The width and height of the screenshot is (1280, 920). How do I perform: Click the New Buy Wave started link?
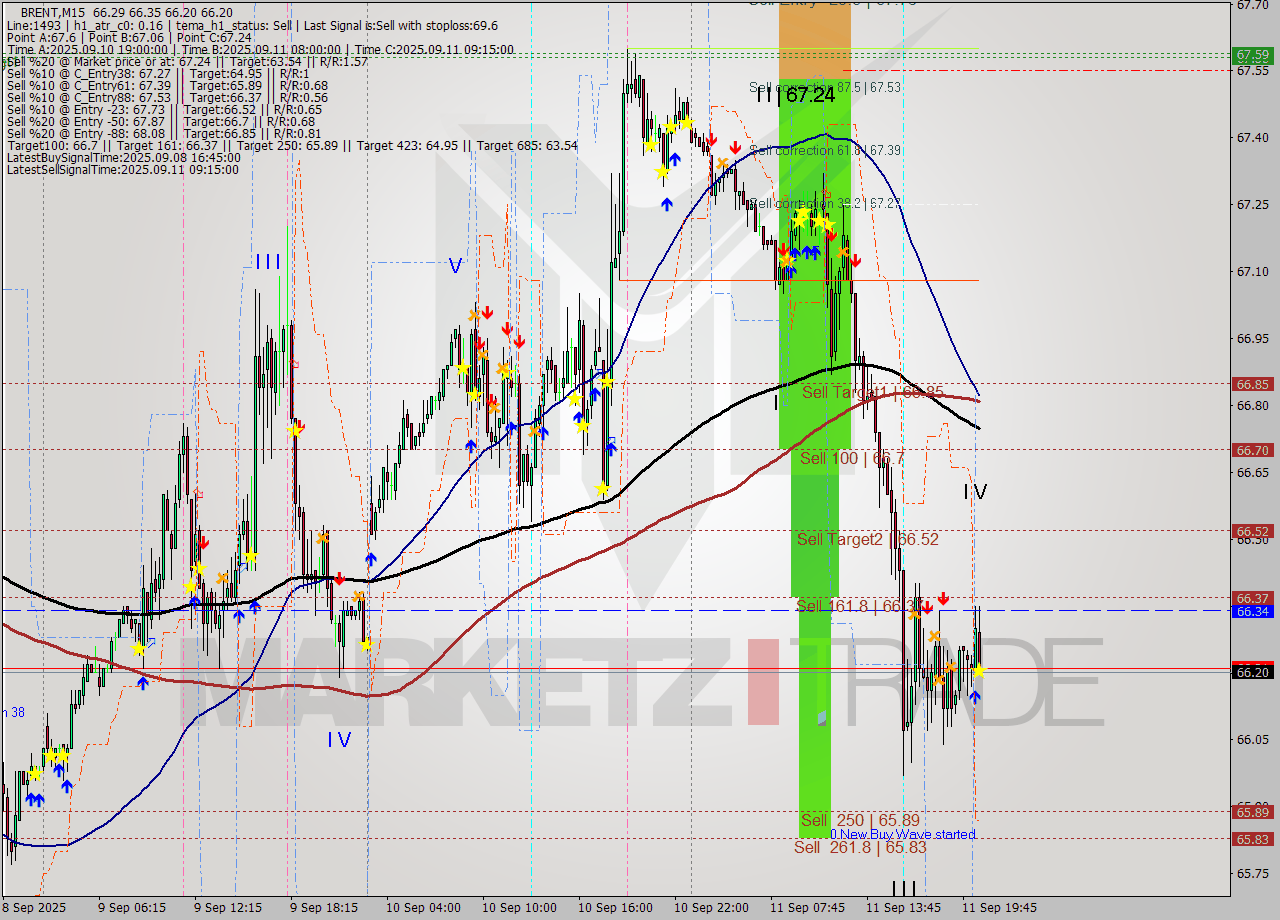coord(903,834)
